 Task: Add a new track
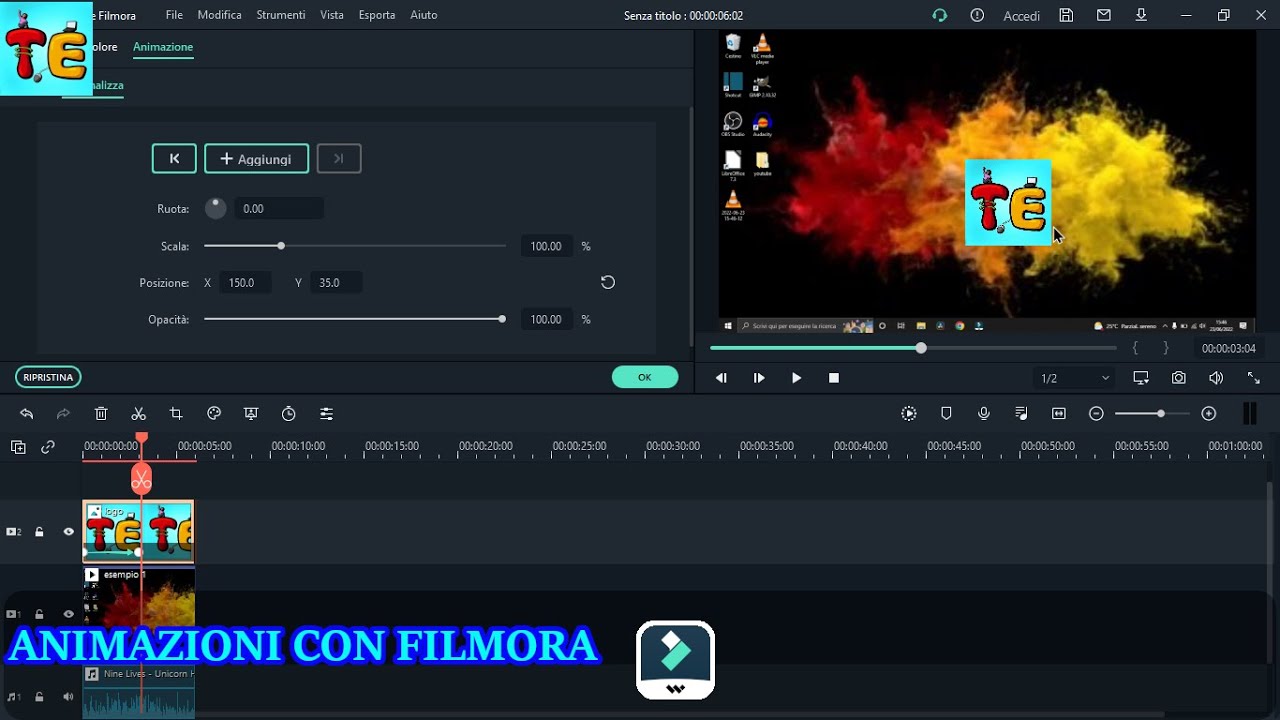point(18,447)
